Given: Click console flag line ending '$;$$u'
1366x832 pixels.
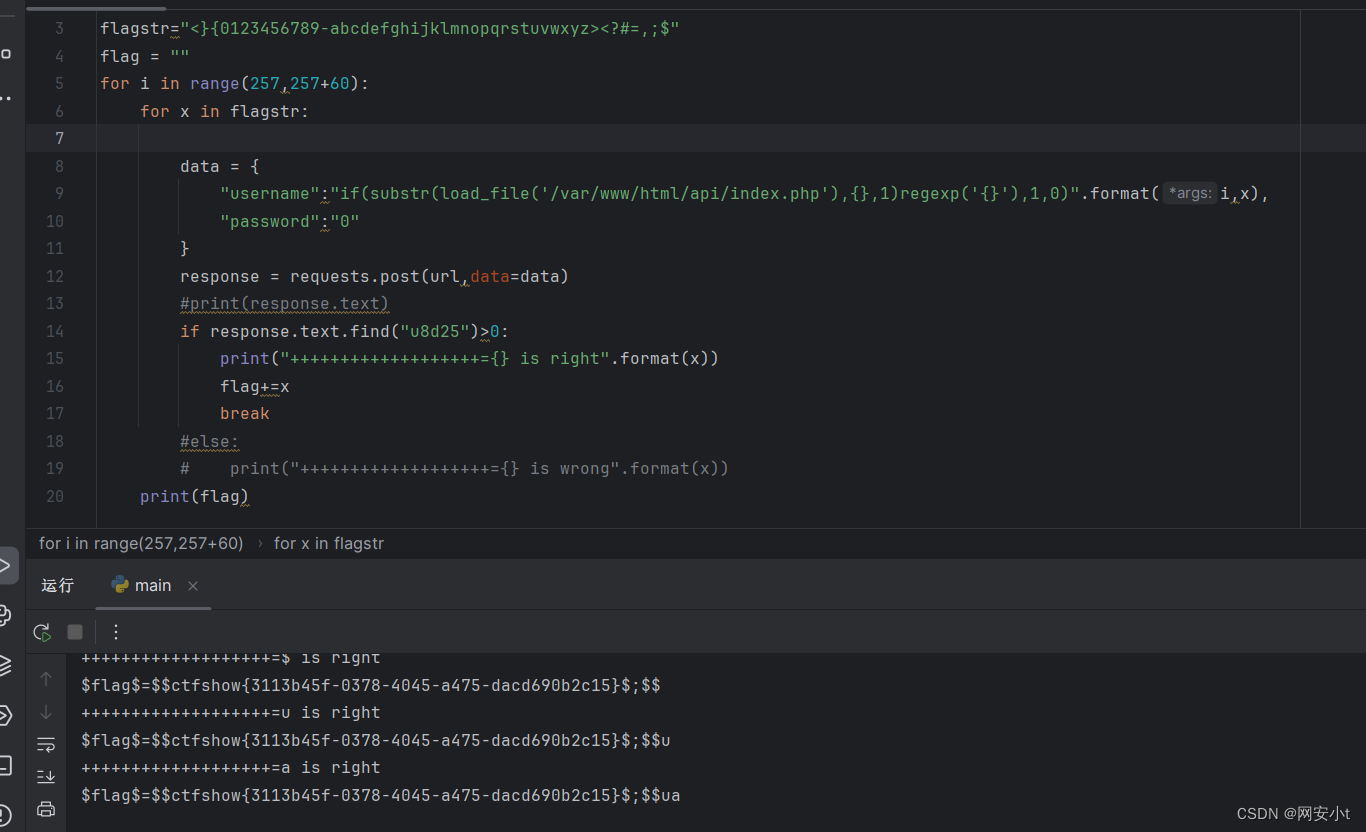Looking at the screenshot, I should 376,740.
